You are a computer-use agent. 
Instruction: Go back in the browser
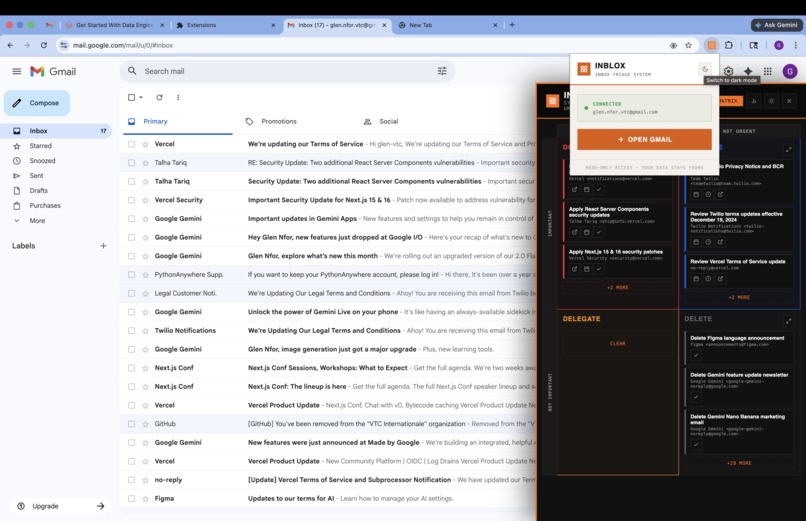coord(10,45)
